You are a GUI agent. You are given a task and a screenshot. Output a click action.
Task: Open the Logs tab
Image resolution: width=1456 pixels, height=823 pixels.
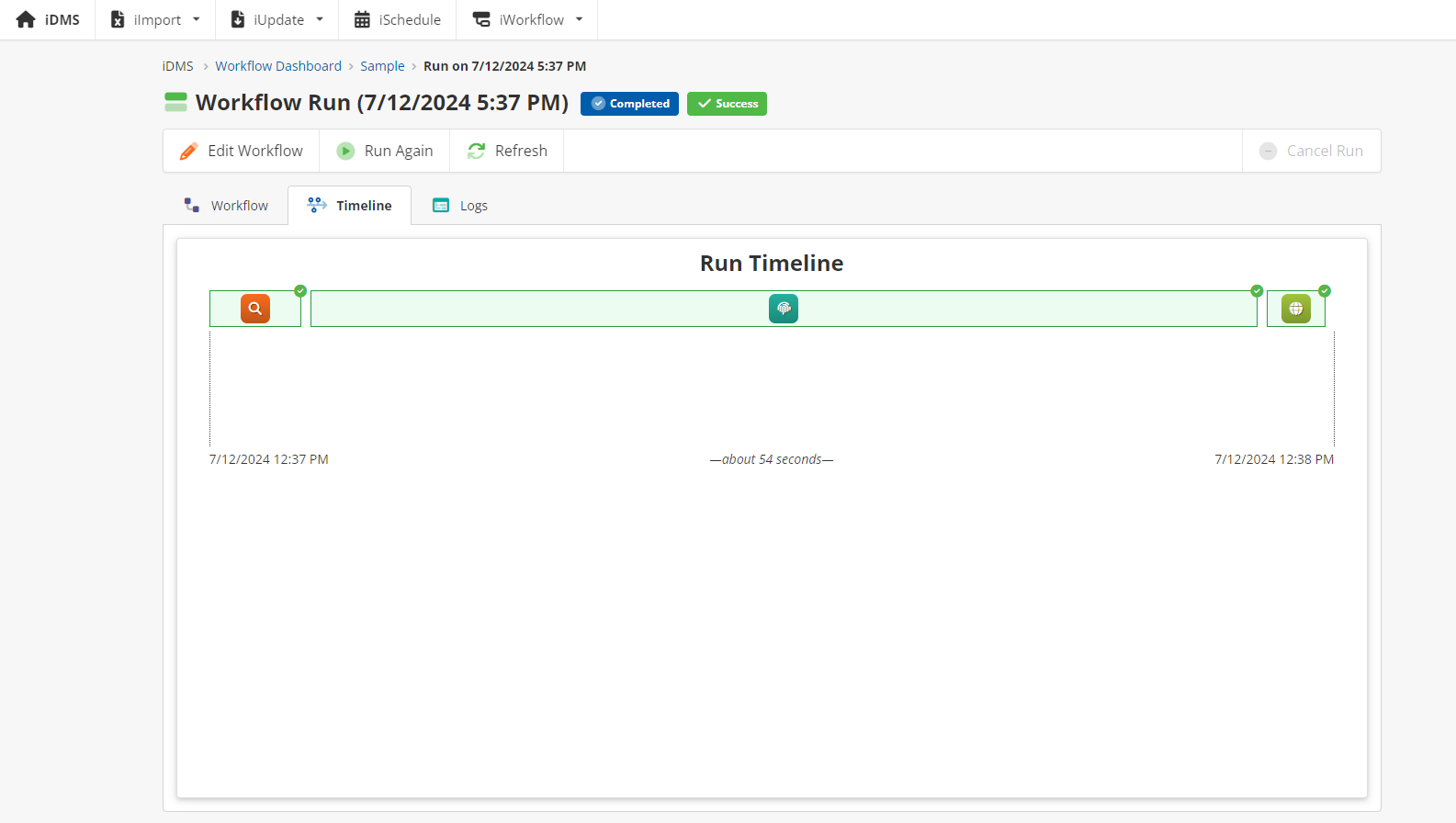point(460,206)
